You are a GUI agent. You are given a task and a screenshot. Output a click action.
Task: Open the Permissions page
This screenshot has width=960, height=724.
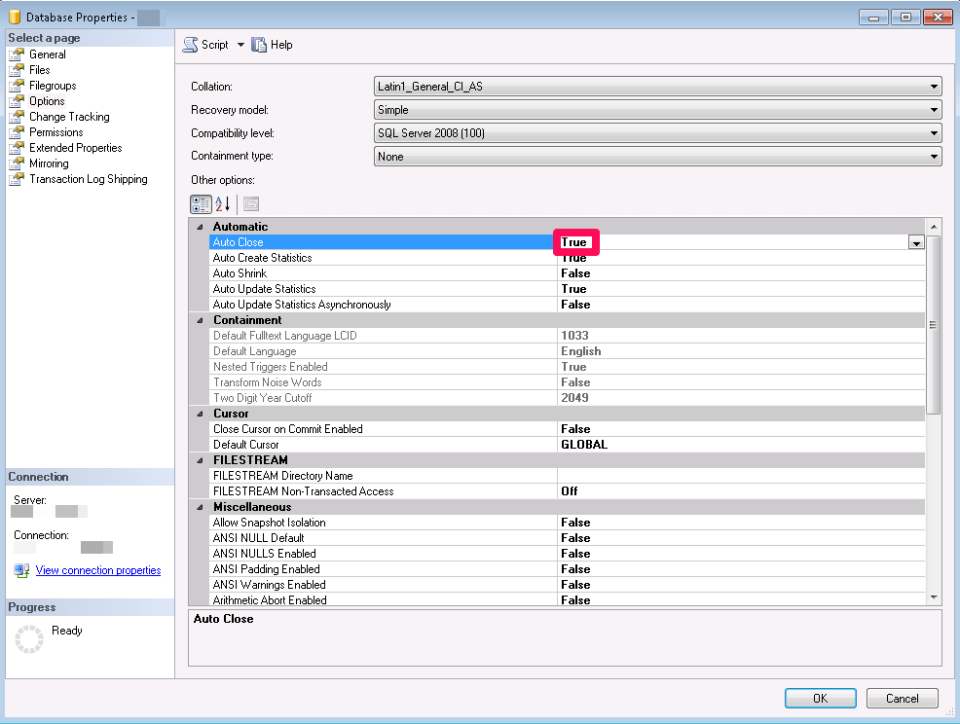click(58, 132)
